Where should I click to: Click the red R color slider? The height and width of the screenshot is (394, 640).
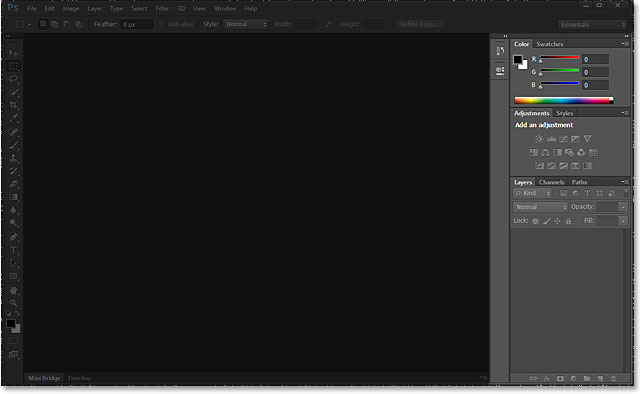coord(559,58)
